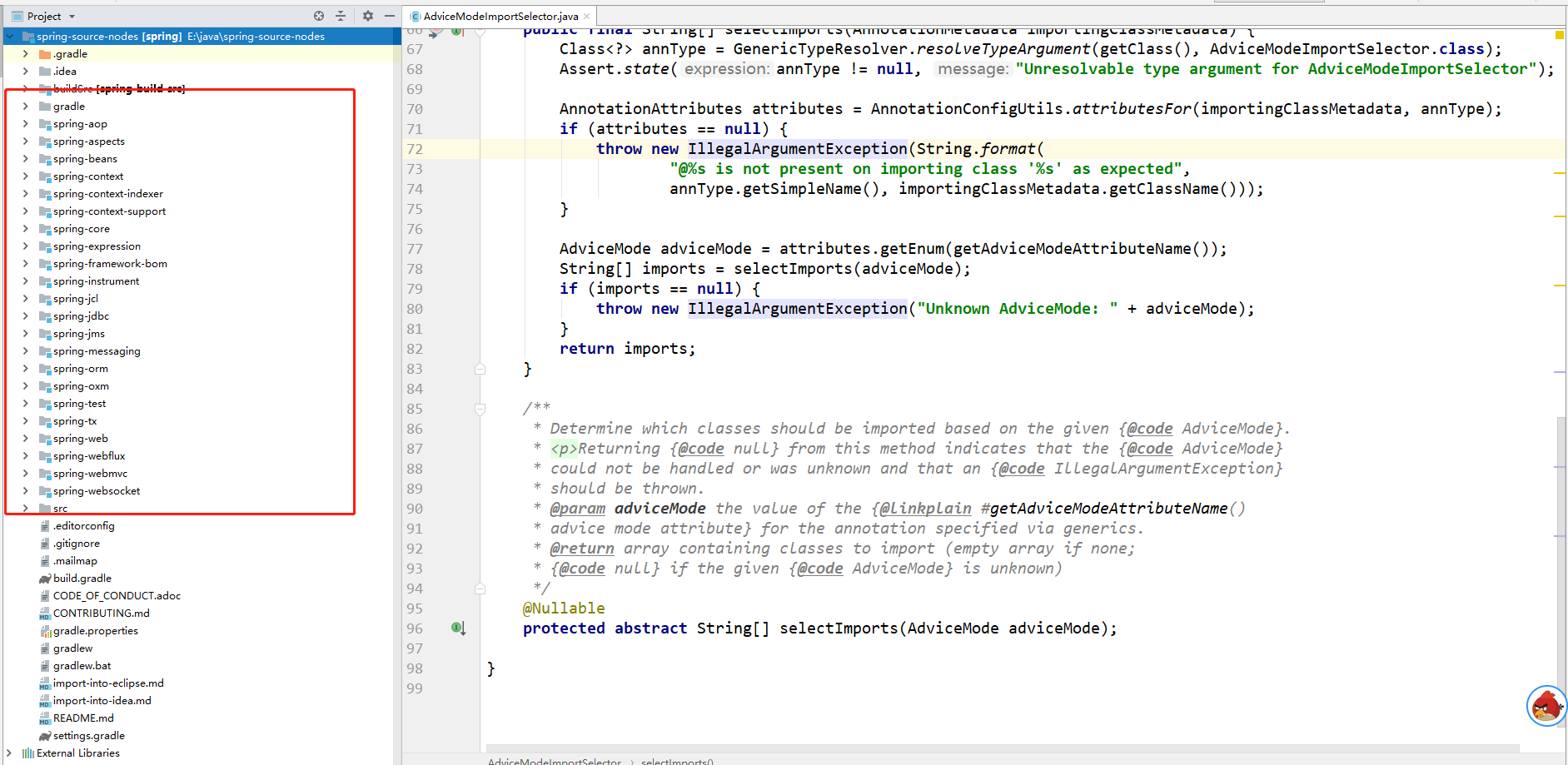Click the .idea folder icon
The width and height of the screenshot is (1568, 765).
point(45,72)
